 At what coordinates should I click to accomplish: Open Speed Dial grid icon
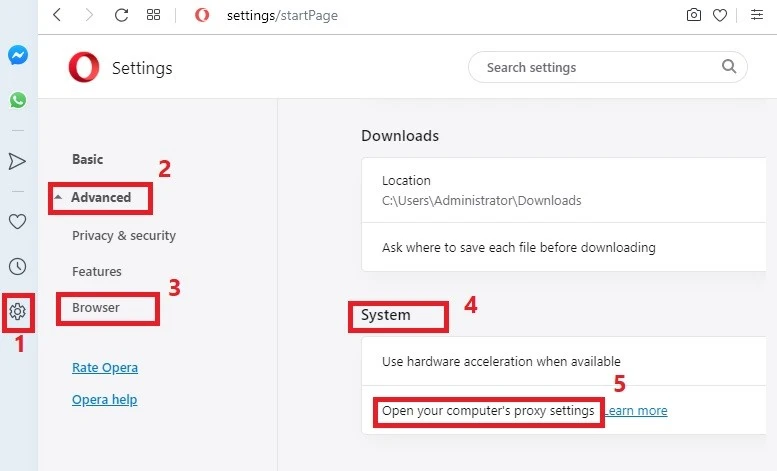pyautogui.click(x=154, y=15)
